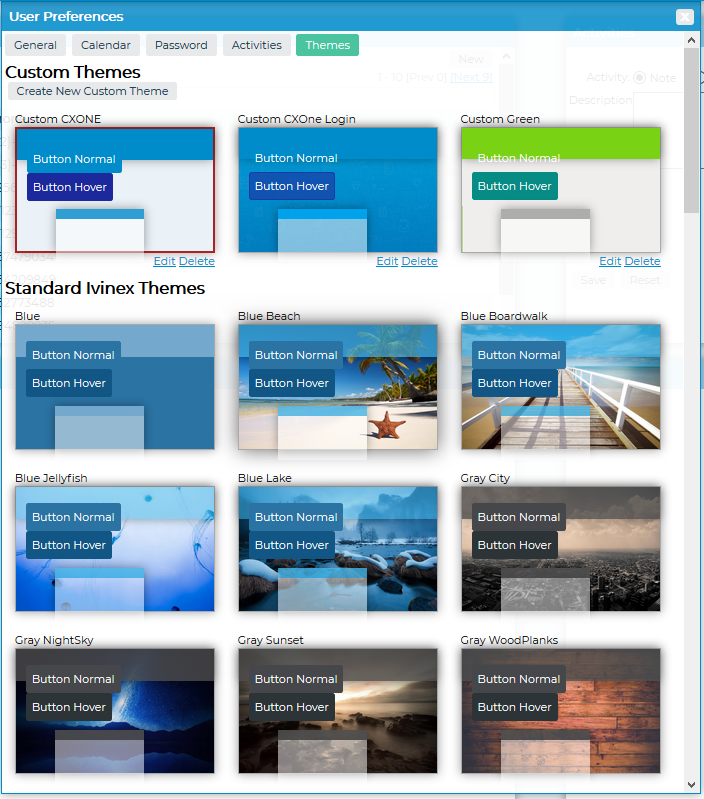Select the Custom CXONE theme thumbnail

pyautogui.click(x=115, y=190)
